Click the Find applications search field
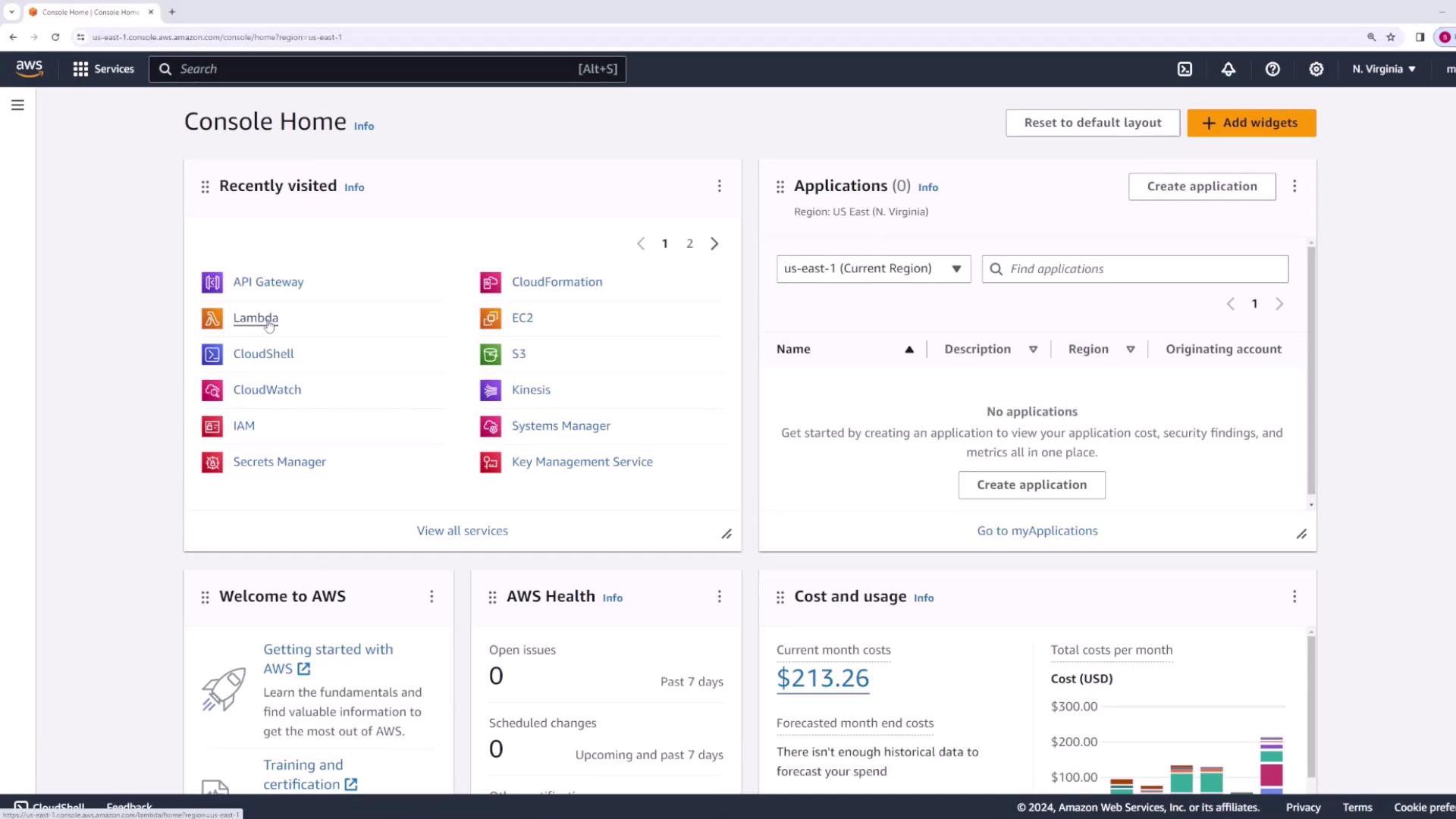This screenshot has height=819, width=1456. click(1144, 268)
